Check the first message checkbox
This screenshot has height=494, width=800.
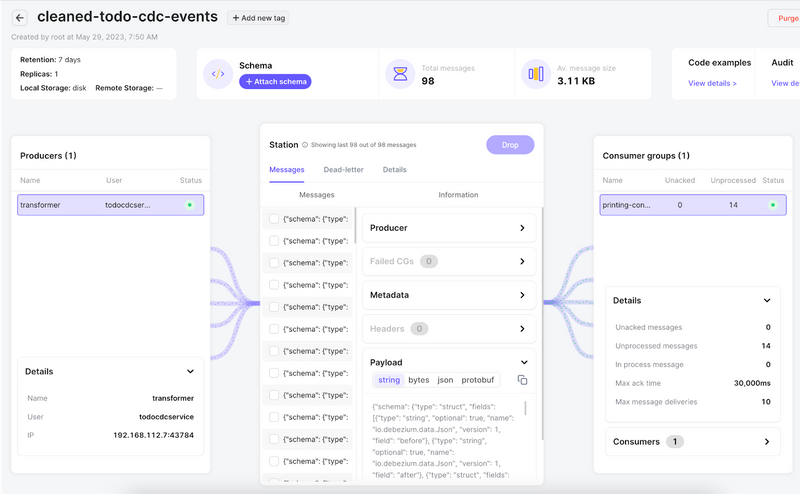[275, 219]
